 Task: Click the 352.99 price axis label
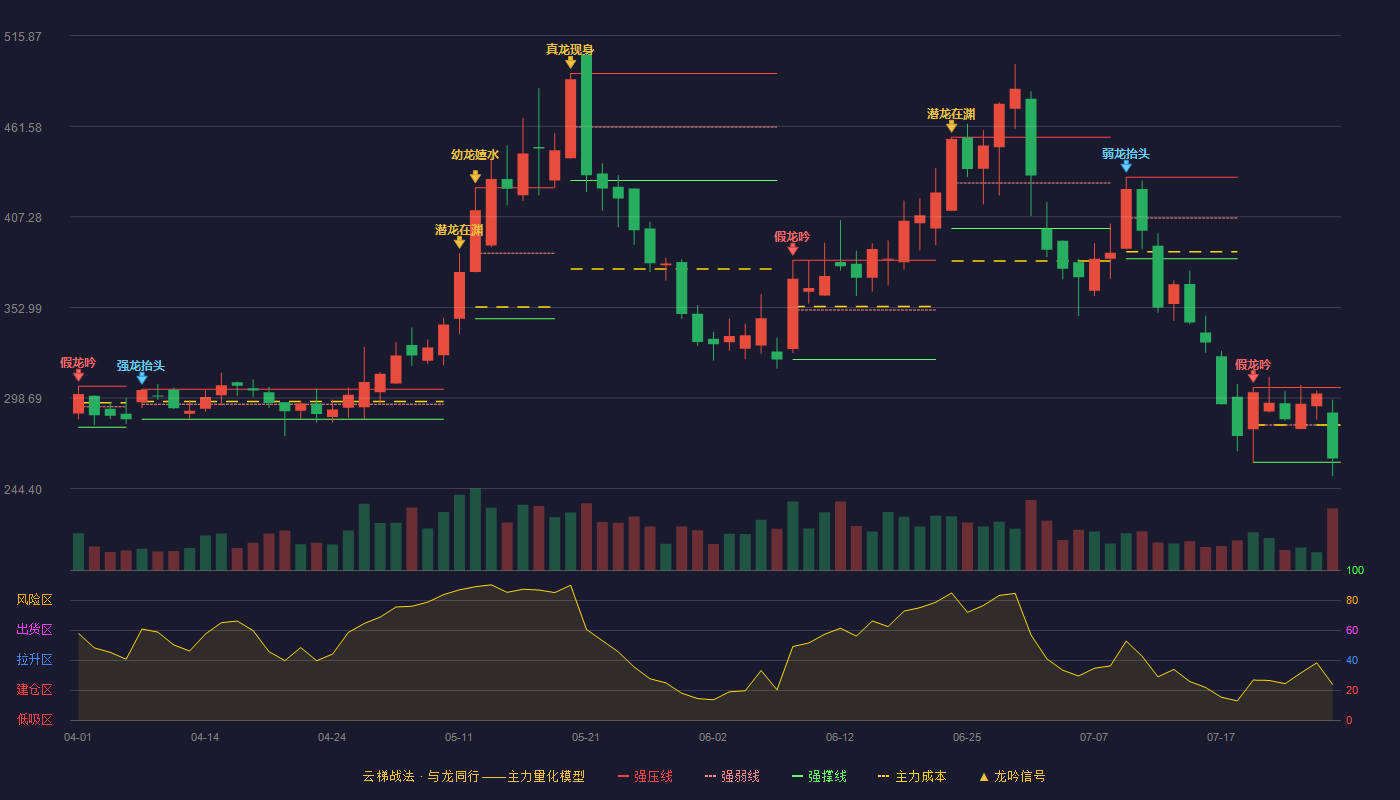[x=22, y=308]
